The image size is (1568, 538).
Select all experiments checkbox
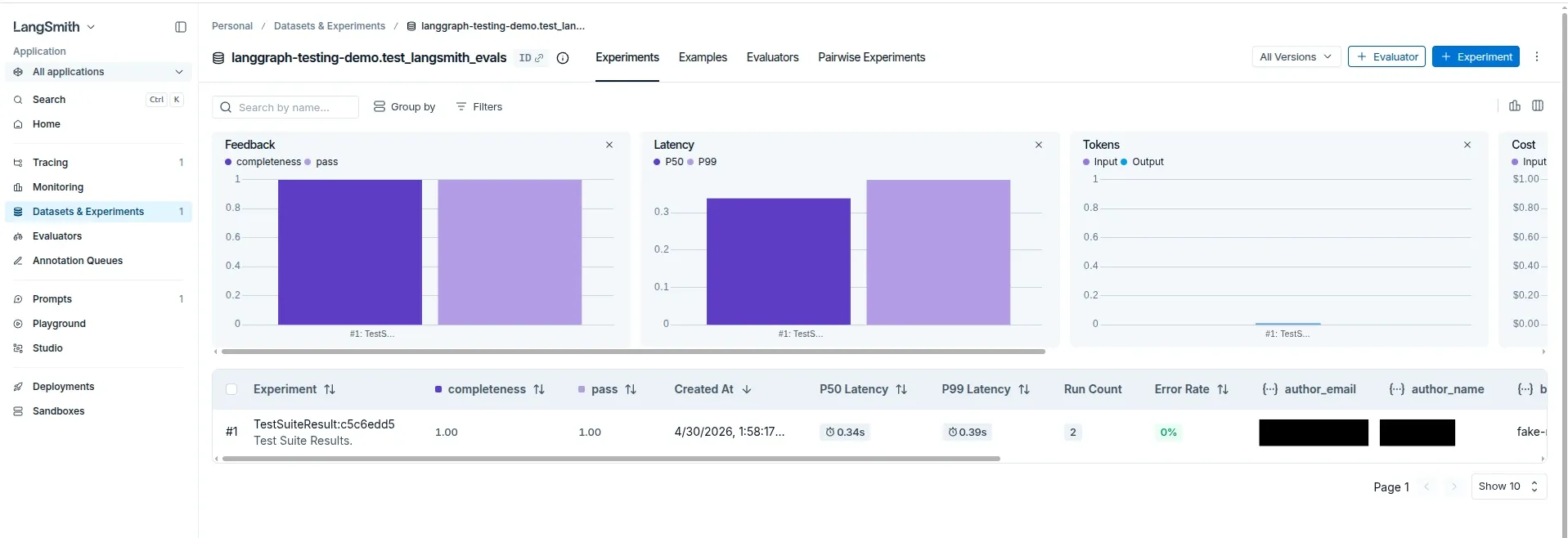pos(231,390)
